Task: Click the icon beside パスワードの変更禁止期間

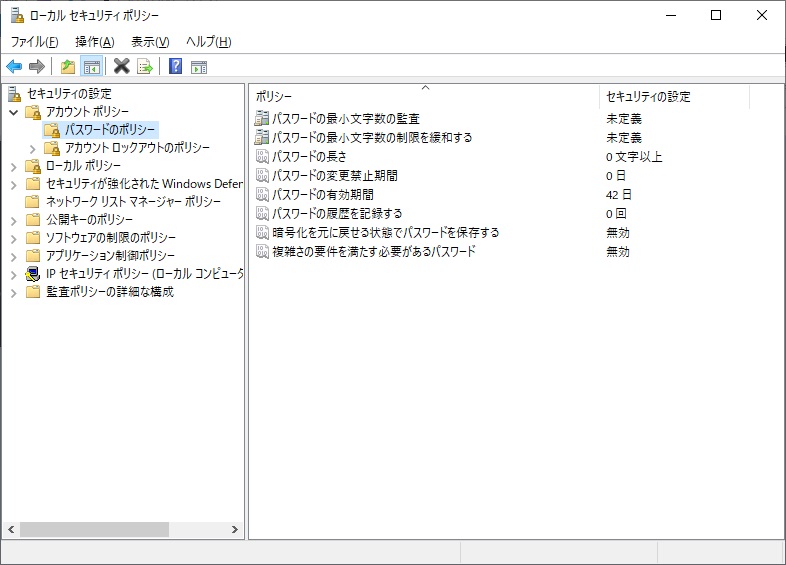Action: [262, 175]
